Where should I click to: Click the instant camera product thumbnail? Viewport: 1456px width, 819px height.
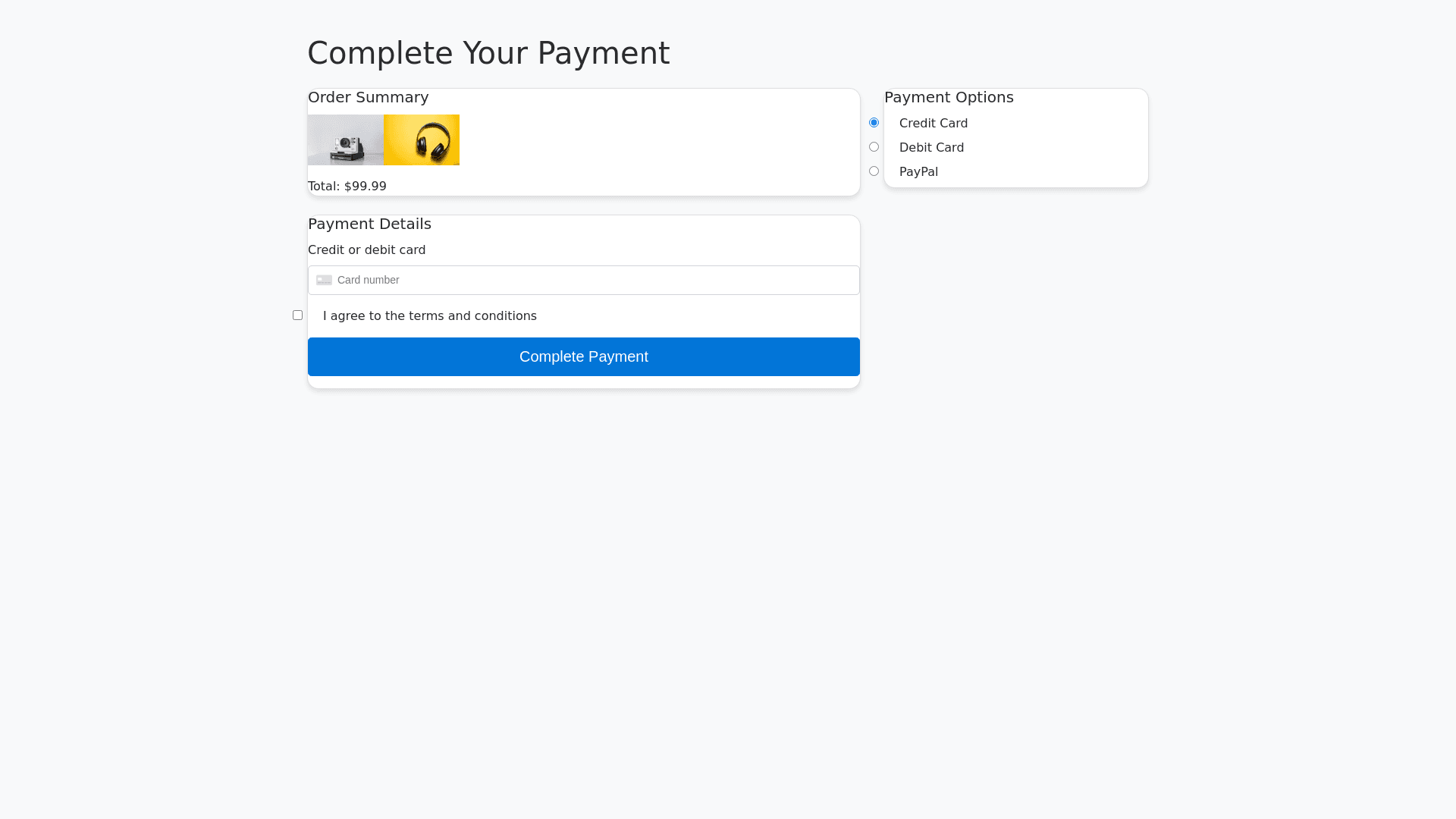click(346, 140)
